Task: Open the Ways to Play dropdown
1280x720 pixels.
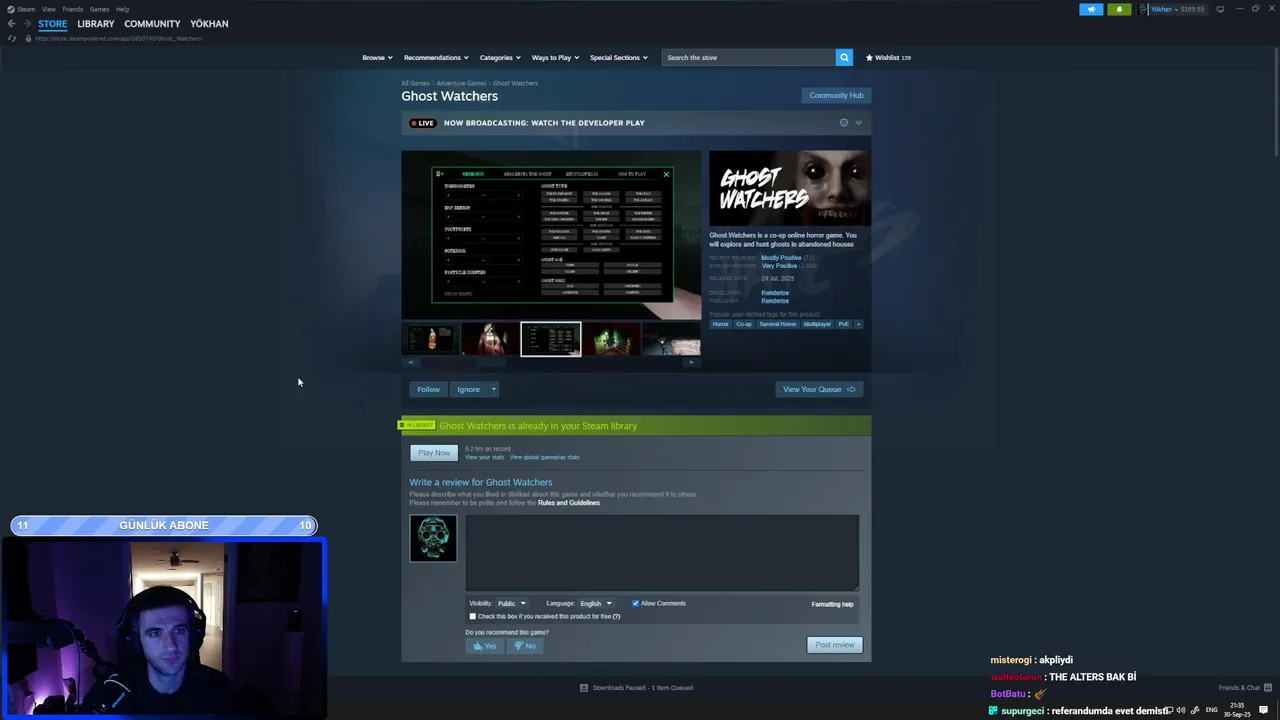Action: (555, 57)
